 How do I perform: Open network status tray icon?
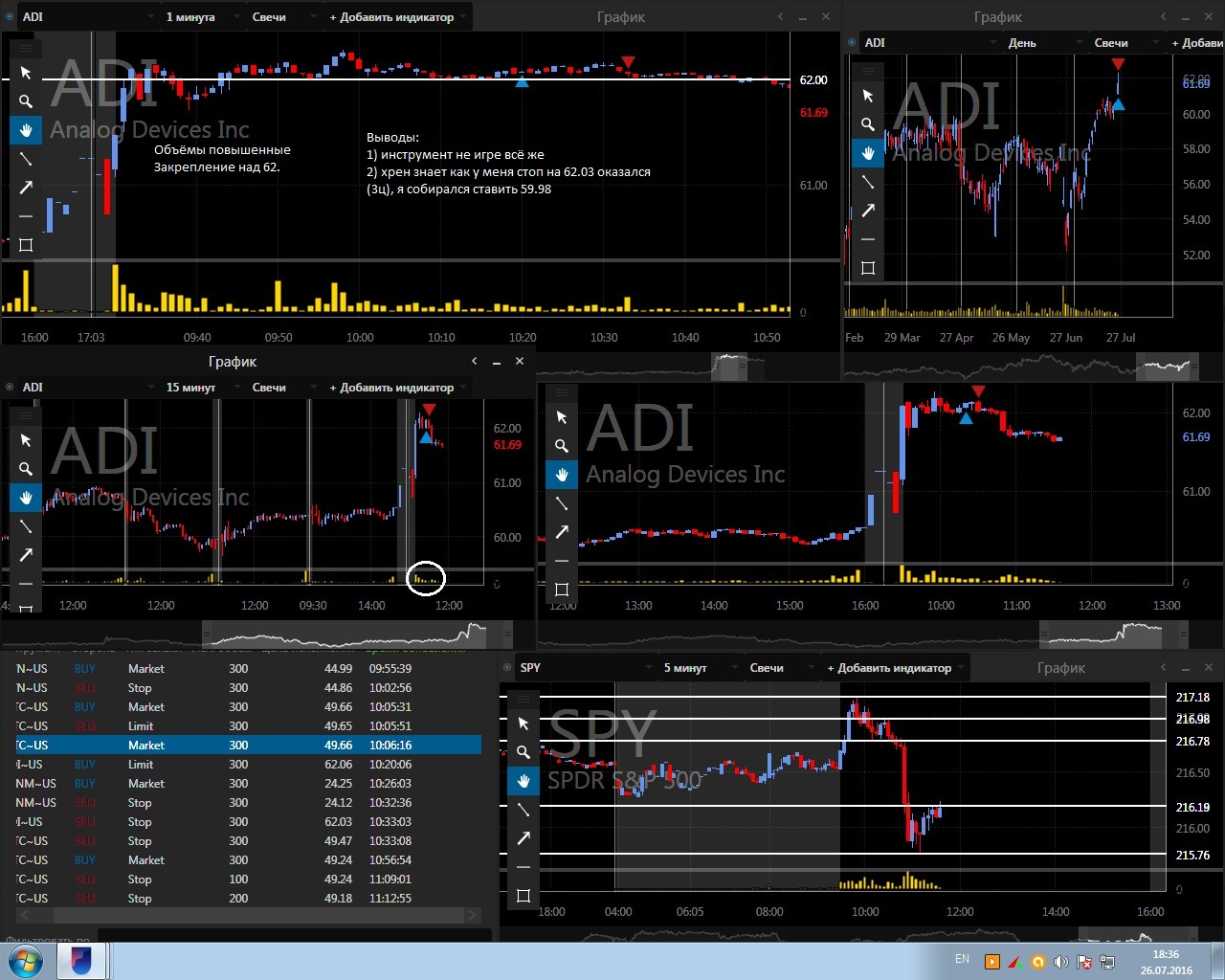(x=1107, y=962)
